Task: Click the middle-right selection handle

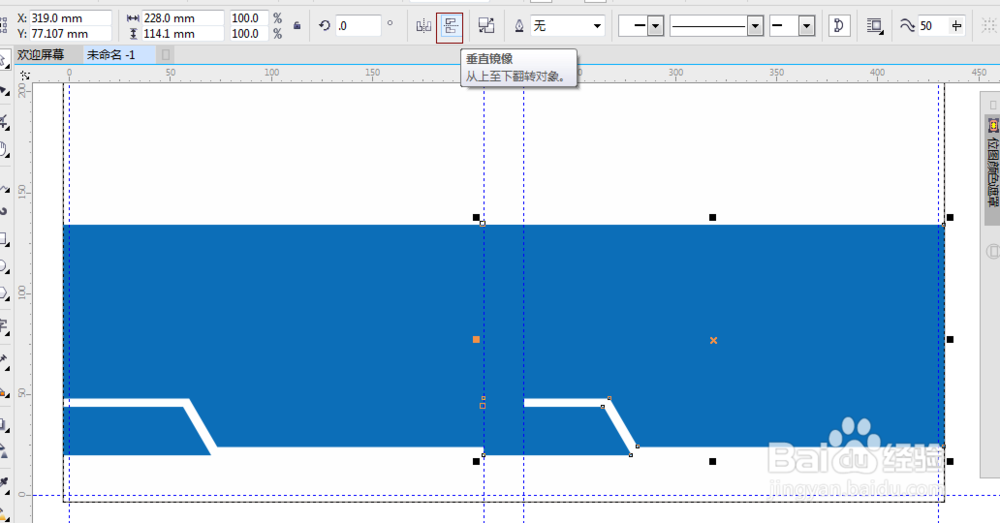Action: pos(950,339)
